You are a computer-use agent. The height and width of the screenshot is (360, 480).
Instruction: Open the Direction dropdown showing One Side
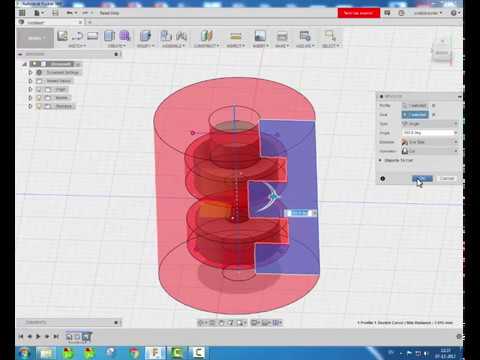click(x=430, y=142)
